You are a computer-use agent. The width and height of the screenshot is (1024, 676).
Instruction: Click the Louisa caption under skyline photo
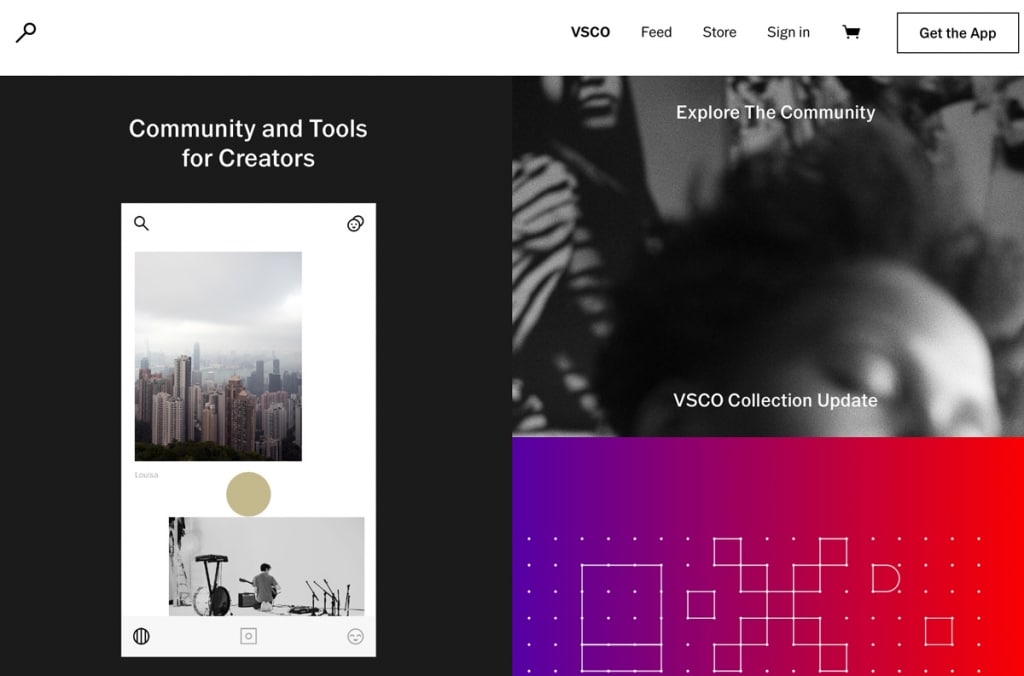click(x=146, y=475)
